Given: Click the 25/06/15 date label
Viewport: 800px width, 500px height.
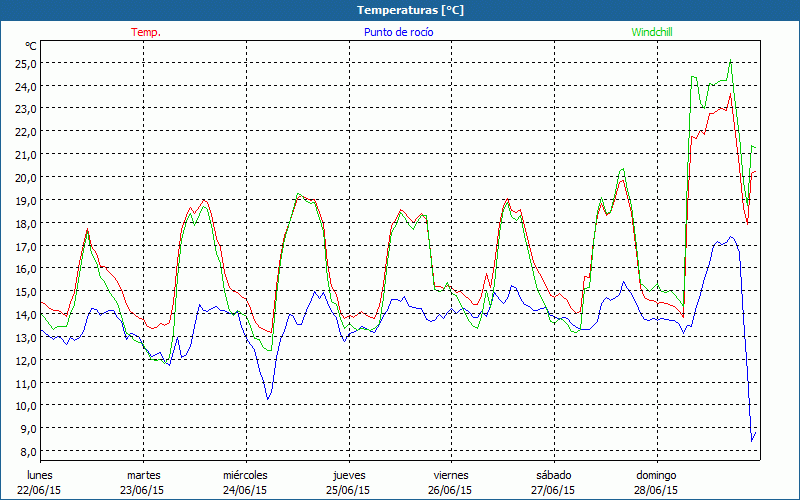Looking at the screenshot, I should pos(348,490).
